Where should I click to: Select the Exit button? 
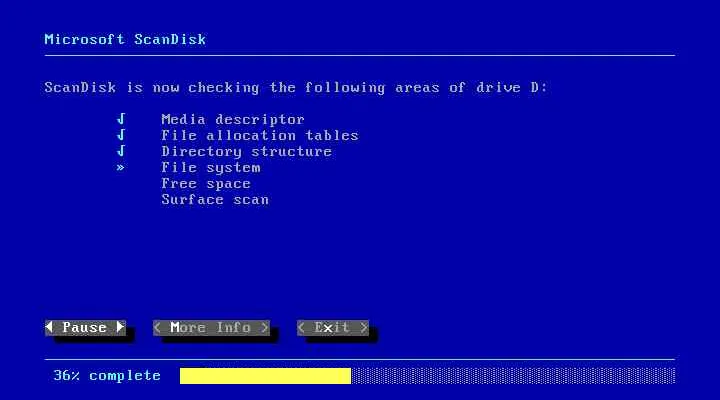[332, 327]
